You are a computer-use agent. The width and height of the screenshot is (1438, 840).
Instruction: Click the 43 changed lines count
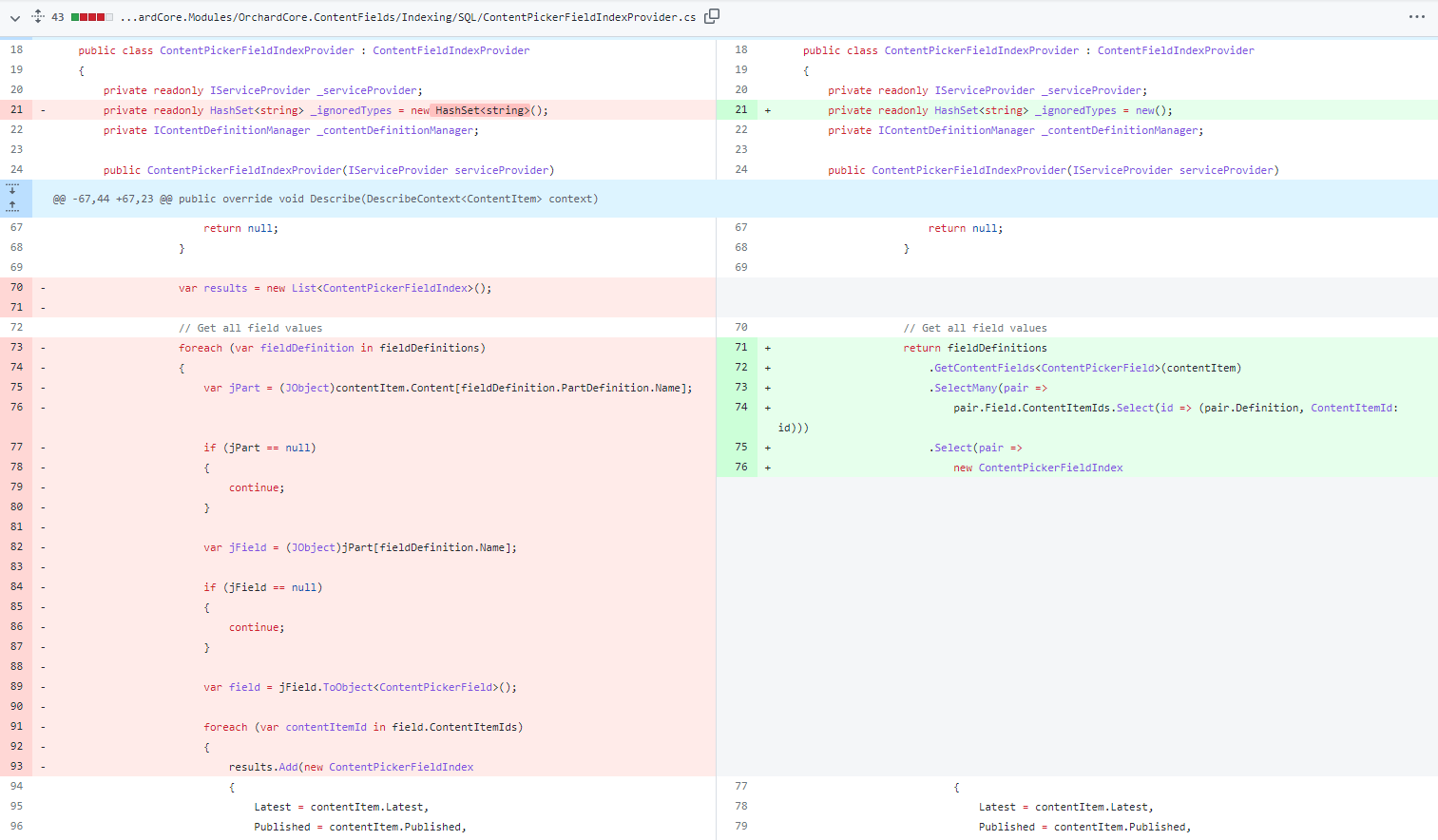pyautogui.click(x=58, y=17)
